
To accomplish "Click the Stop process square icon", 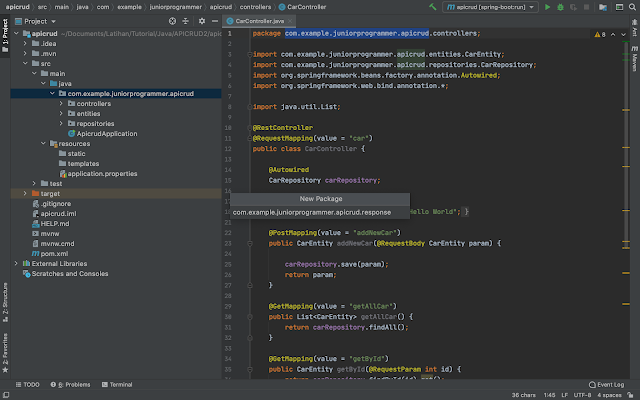I will (587, 7).
